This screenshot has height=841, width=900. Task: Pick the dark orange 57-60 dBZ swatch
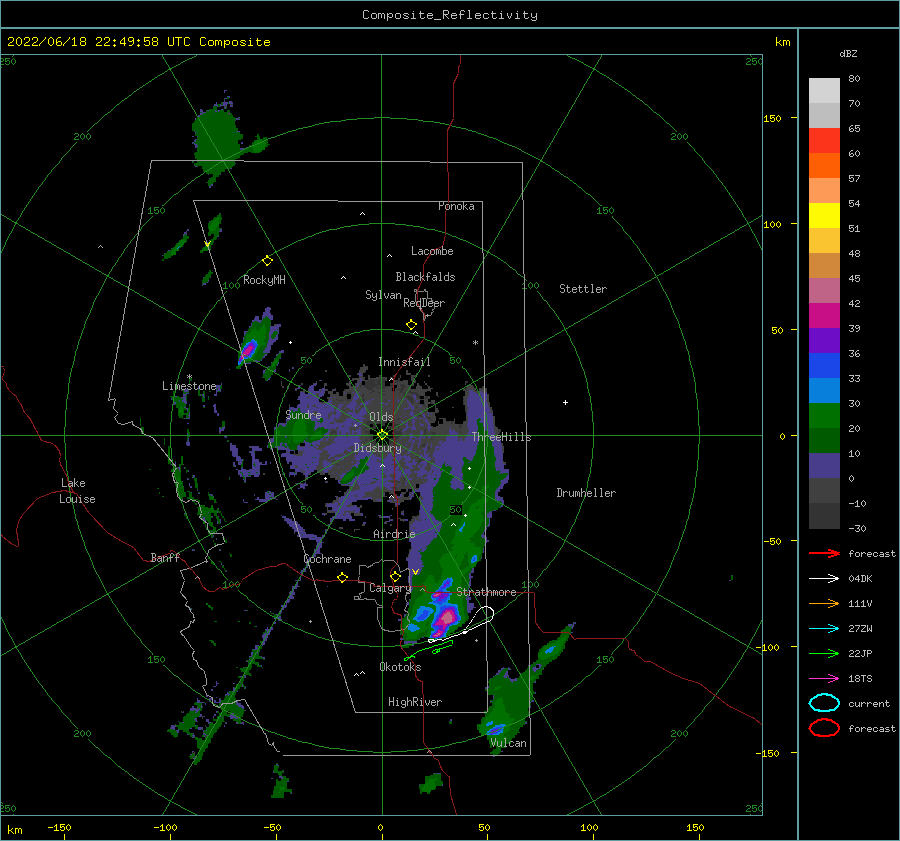(x=824, y=166)
